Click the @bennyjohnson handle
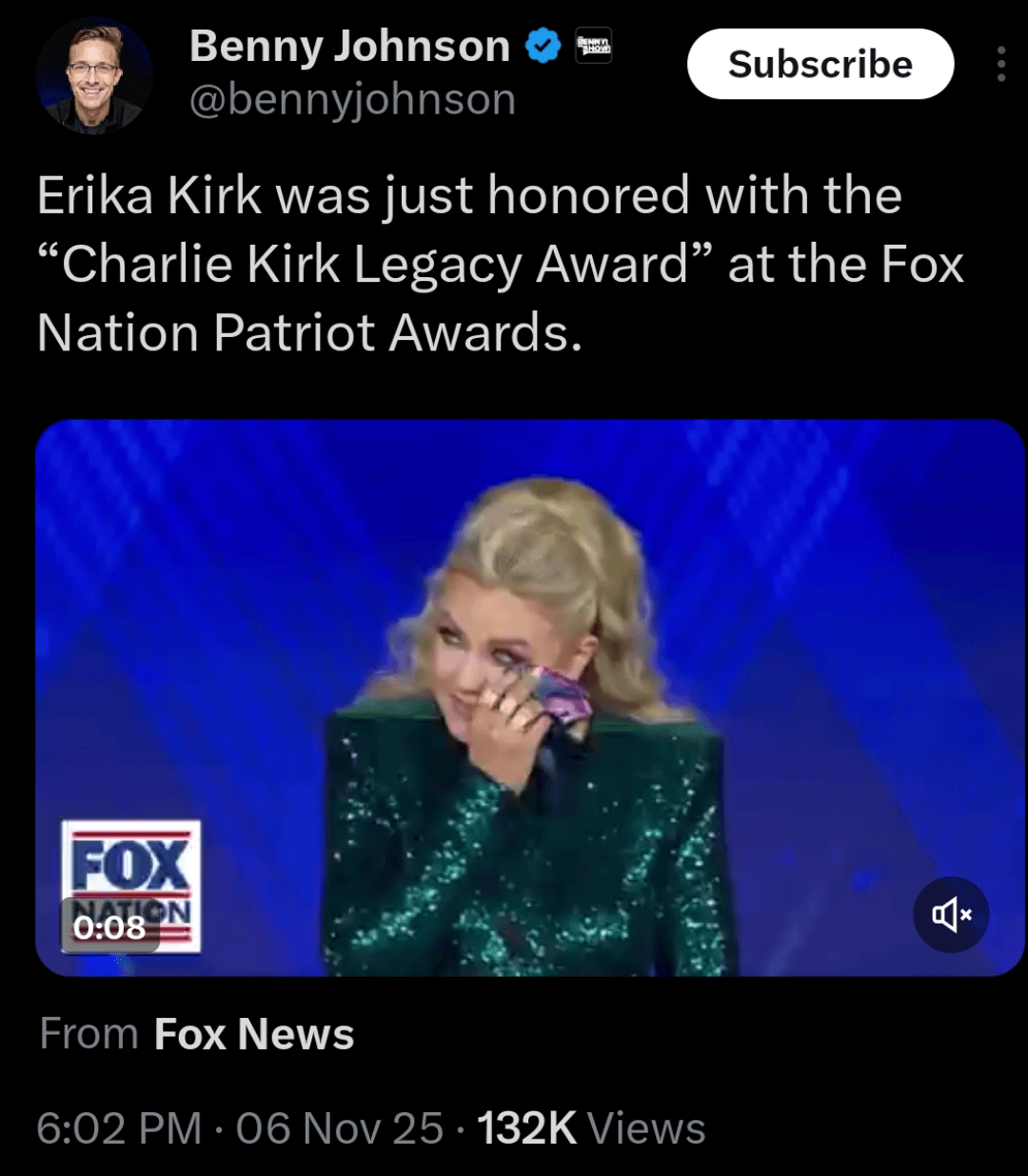Viewport: 1028px width, 1176px height. pos(352,99)
